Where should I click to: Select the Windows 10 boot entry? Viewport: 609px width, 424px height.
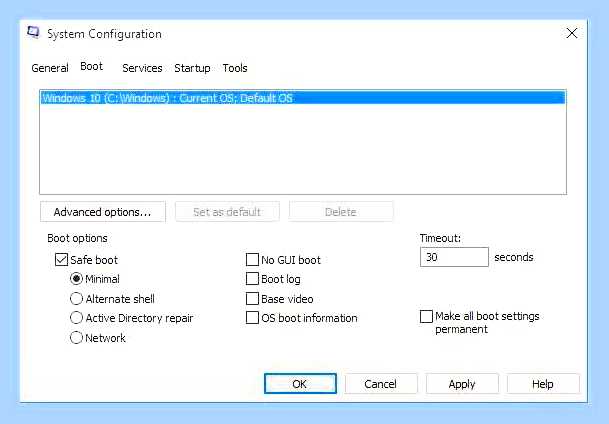(x=303, y=98)
